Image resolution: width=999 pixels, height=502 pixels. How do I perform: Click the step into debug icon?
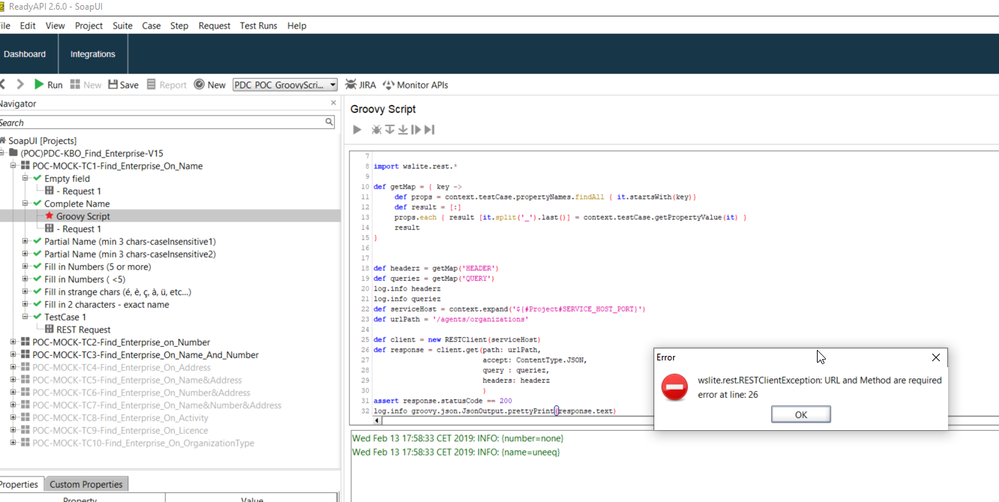403,130
